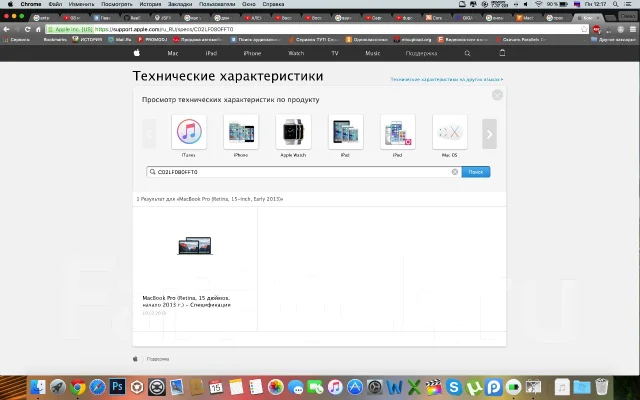Click the browser home icon
640x400 pixels.
pos(38,29)
